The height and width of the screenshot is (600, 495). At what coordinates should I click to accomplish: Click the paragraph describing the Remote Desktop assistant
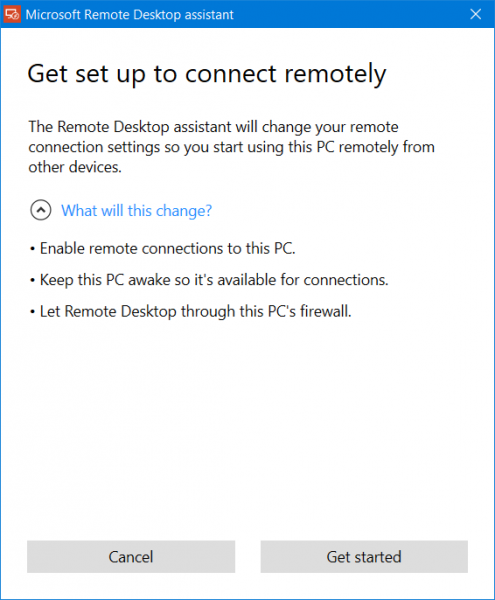[231, 147]
